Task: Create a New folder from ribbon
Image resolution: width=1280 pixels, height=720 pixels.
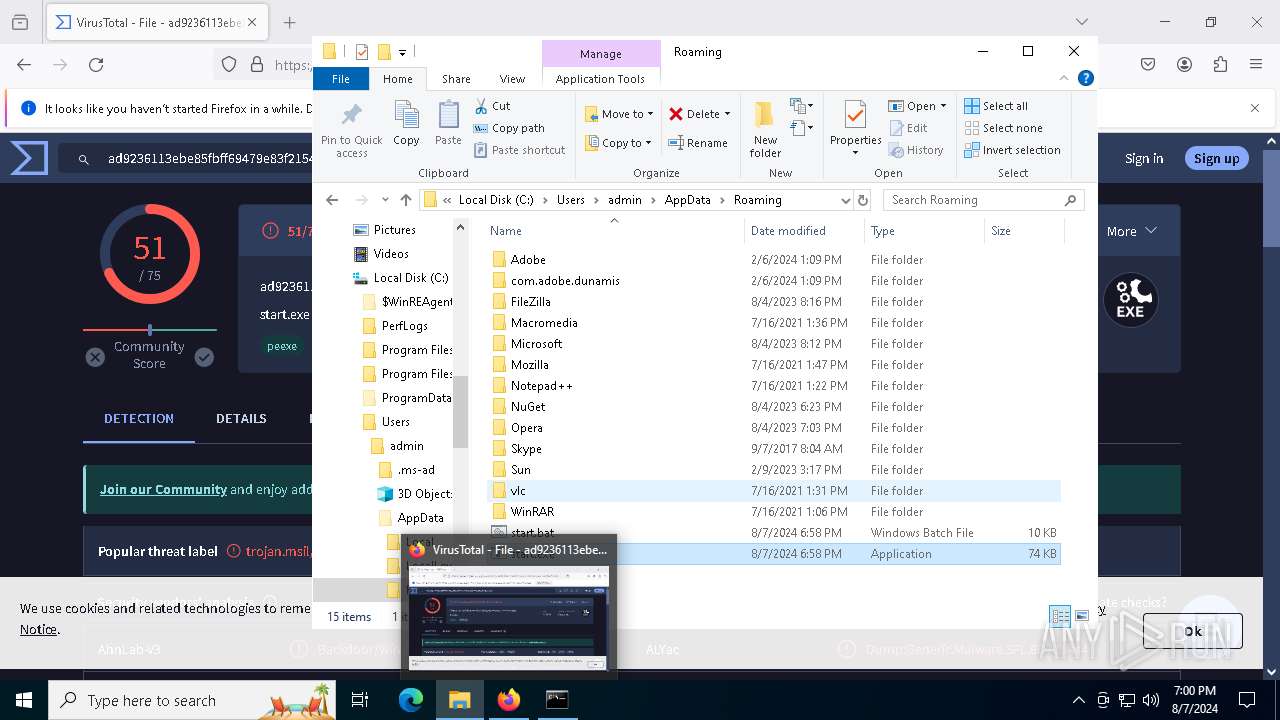Action: (765, 130)
